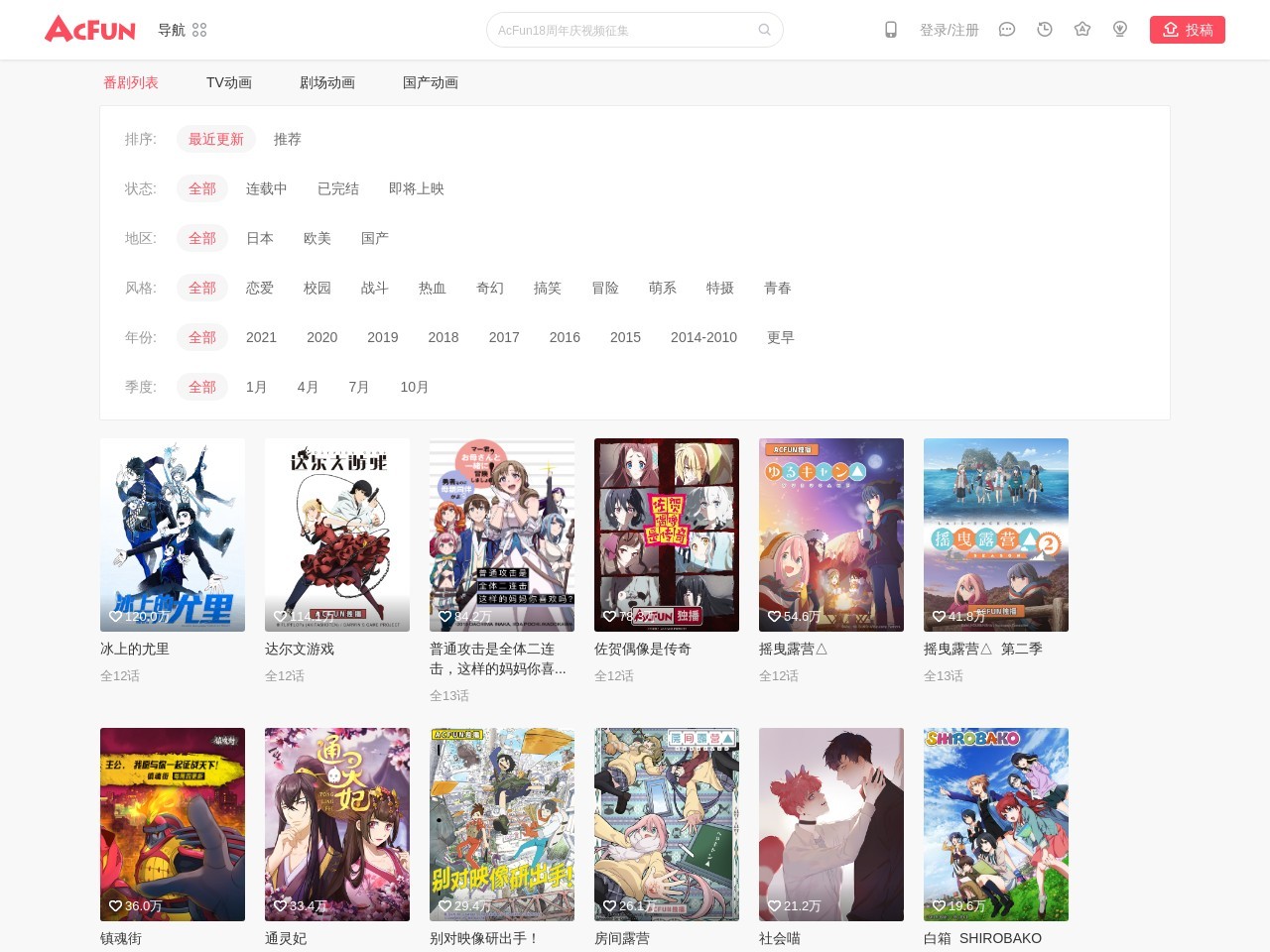Open 房间露营 title link
Screen dimensions: 1270x952
(622, 938)
